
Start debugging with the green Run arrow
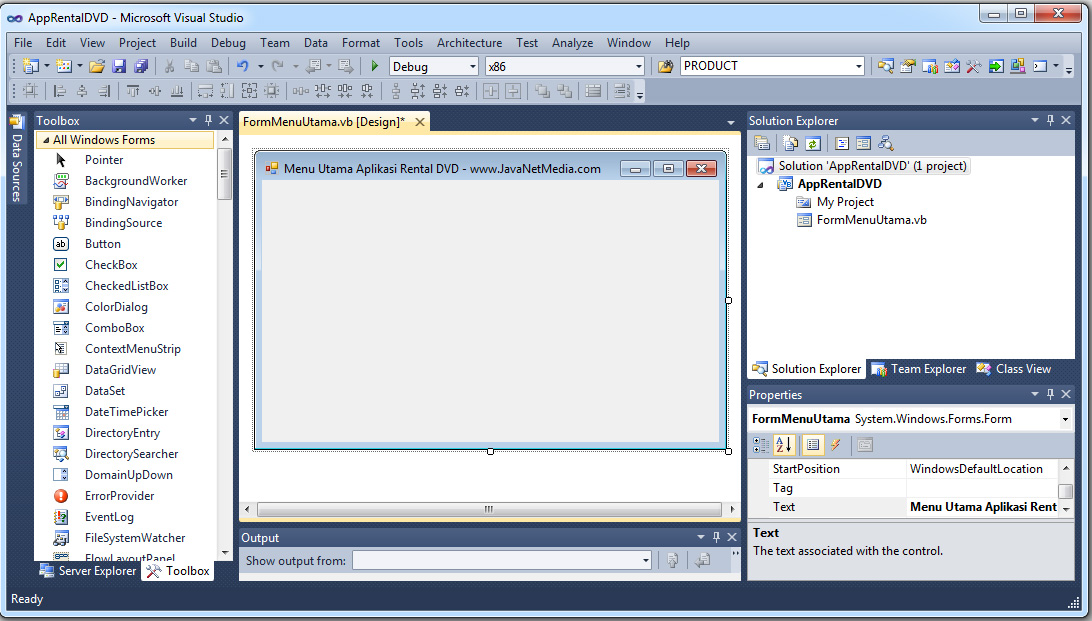(x=374, y=67)
